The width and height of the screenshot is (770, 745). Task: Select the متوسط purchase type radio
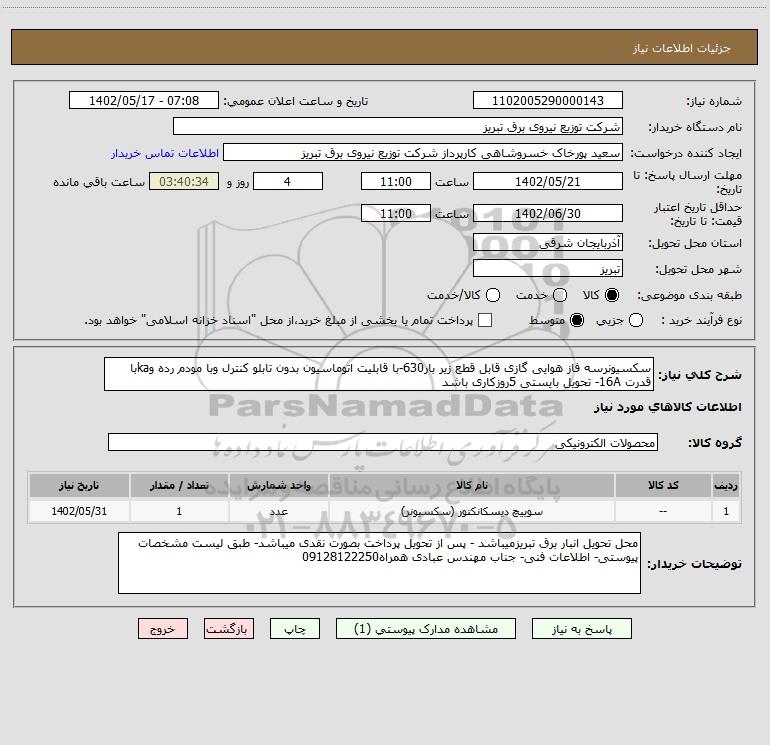(577, 320)
